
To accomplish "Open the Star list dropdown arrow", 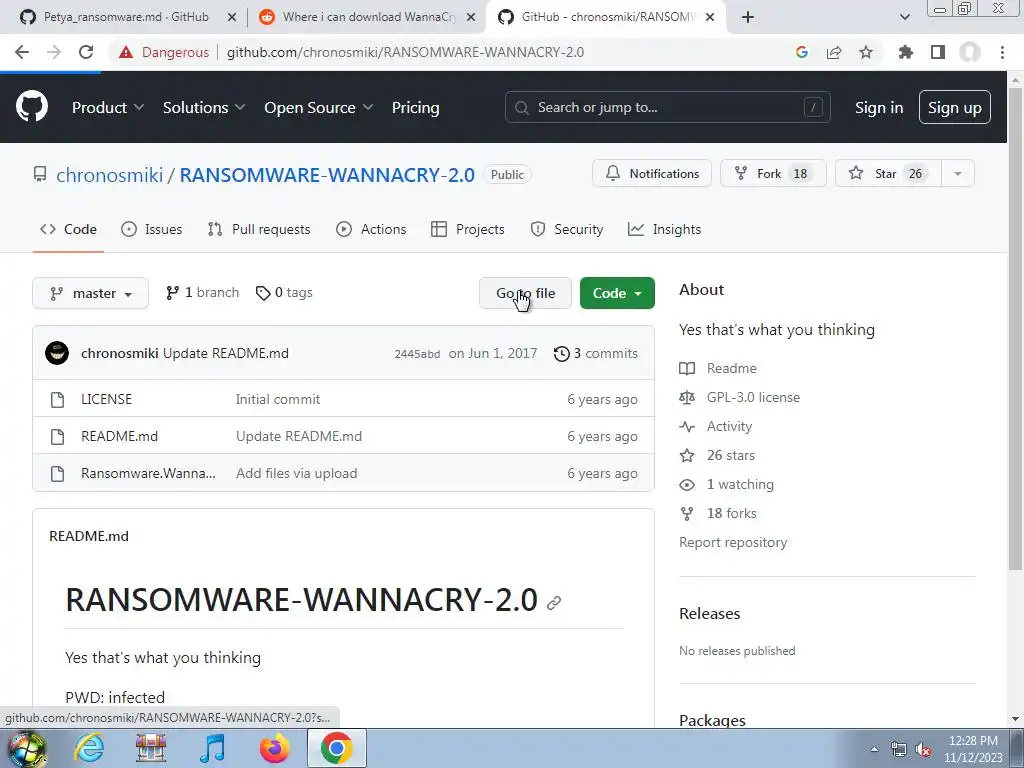I will (958, 174).
